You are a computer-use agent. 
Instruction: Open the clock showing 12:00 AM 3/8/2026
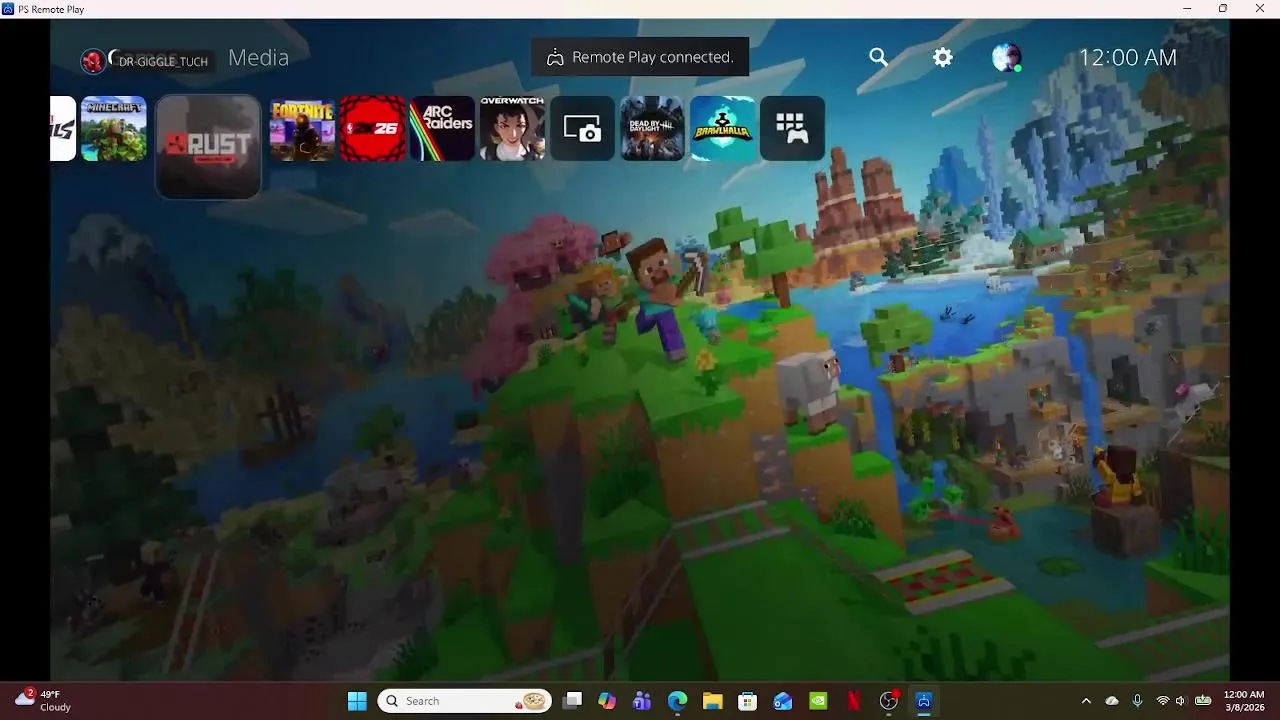pyautogui.click(x=1244, y=701)
